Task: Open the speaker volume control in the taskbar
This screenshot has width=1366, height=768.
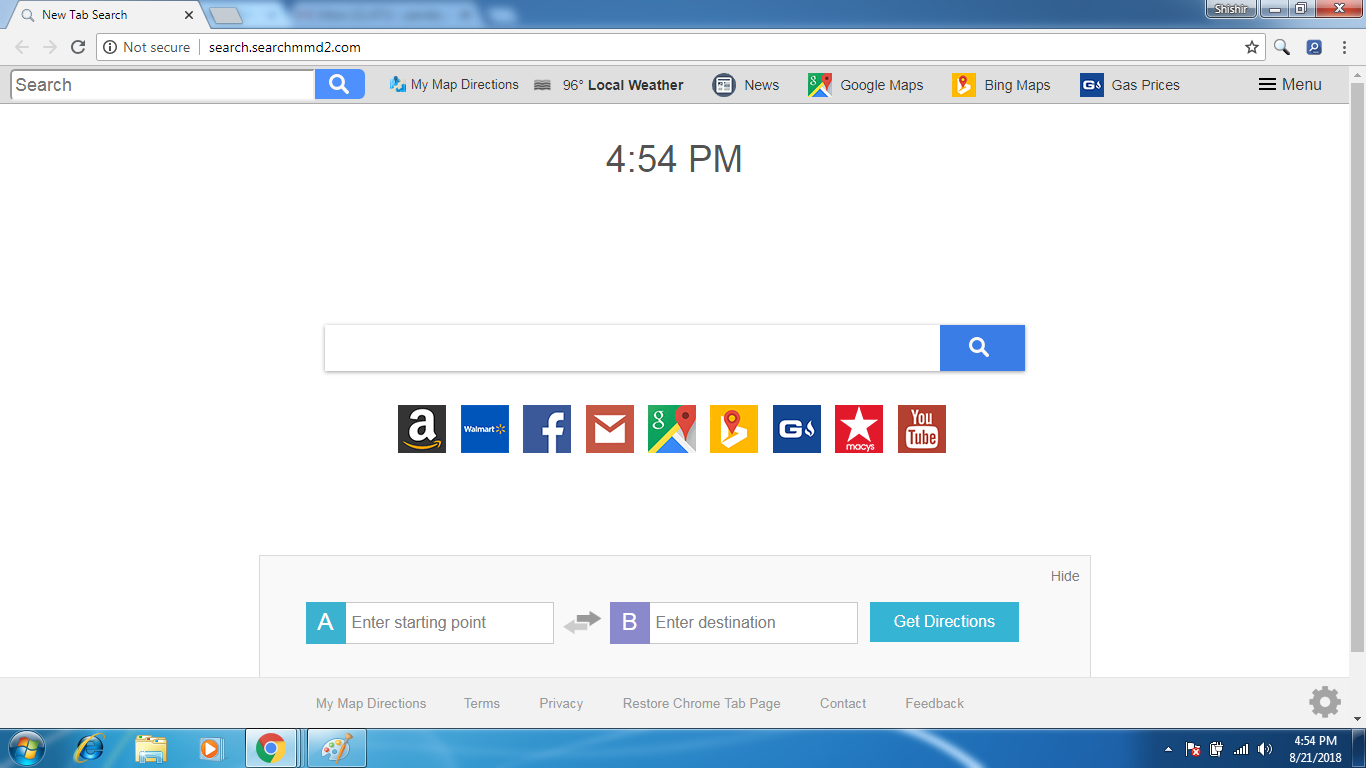Action: click(1262, 748)
